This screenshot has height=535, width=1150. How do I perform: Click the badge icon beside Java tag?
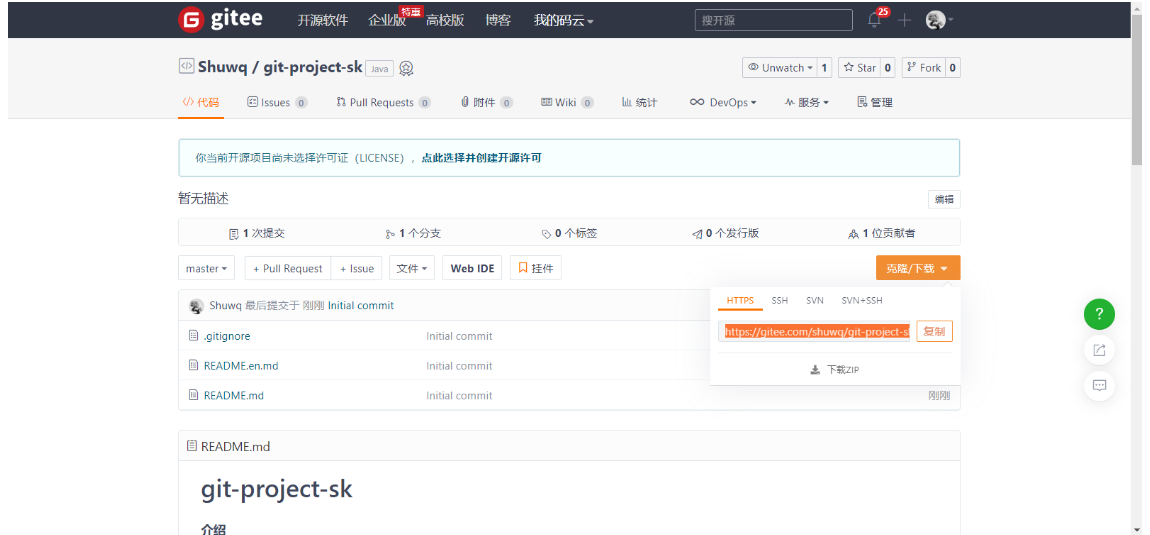coord(406,68)
